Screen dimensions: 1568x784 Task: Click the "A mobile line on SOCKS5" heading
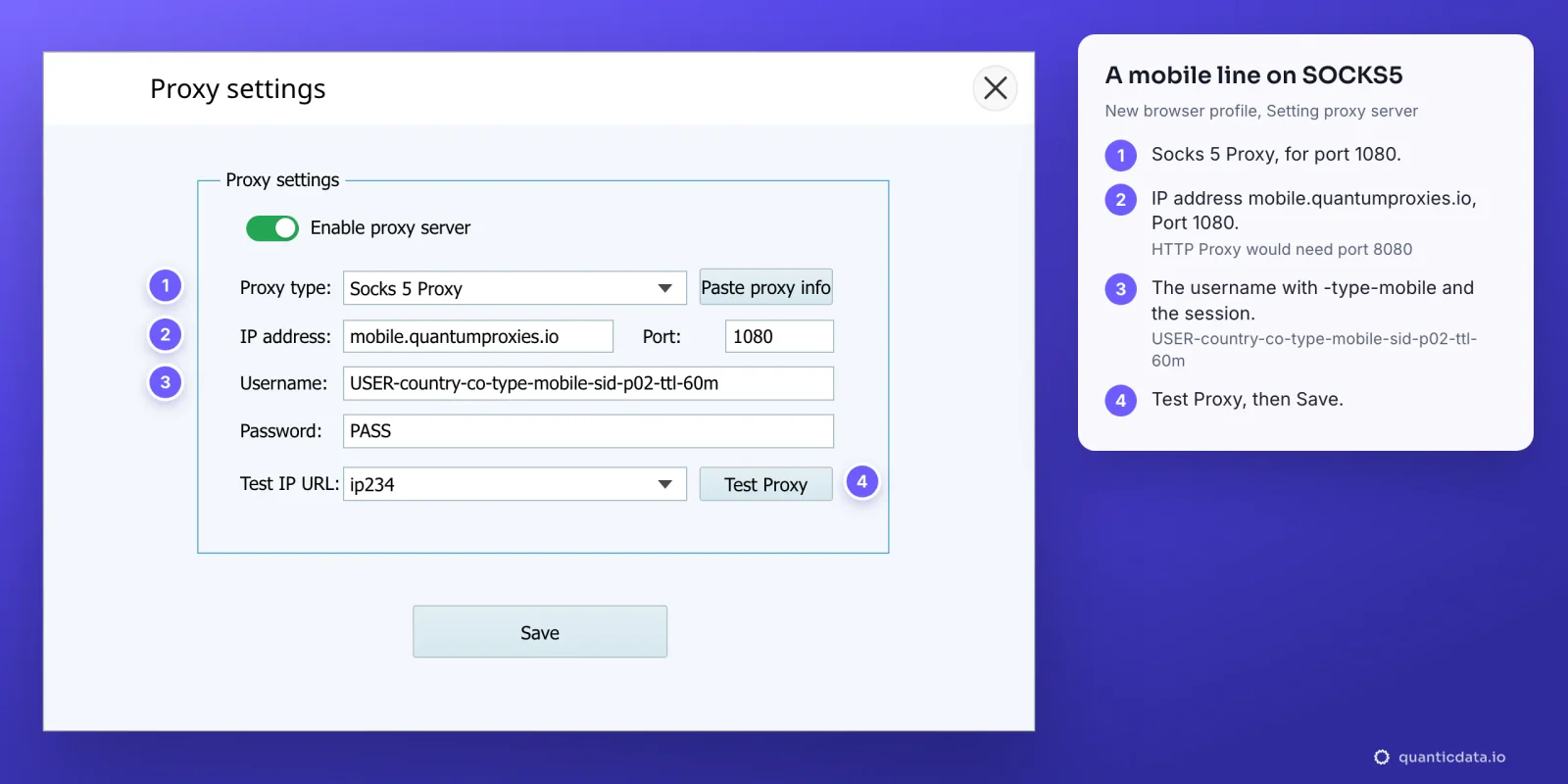click(x=1253, y=75)
